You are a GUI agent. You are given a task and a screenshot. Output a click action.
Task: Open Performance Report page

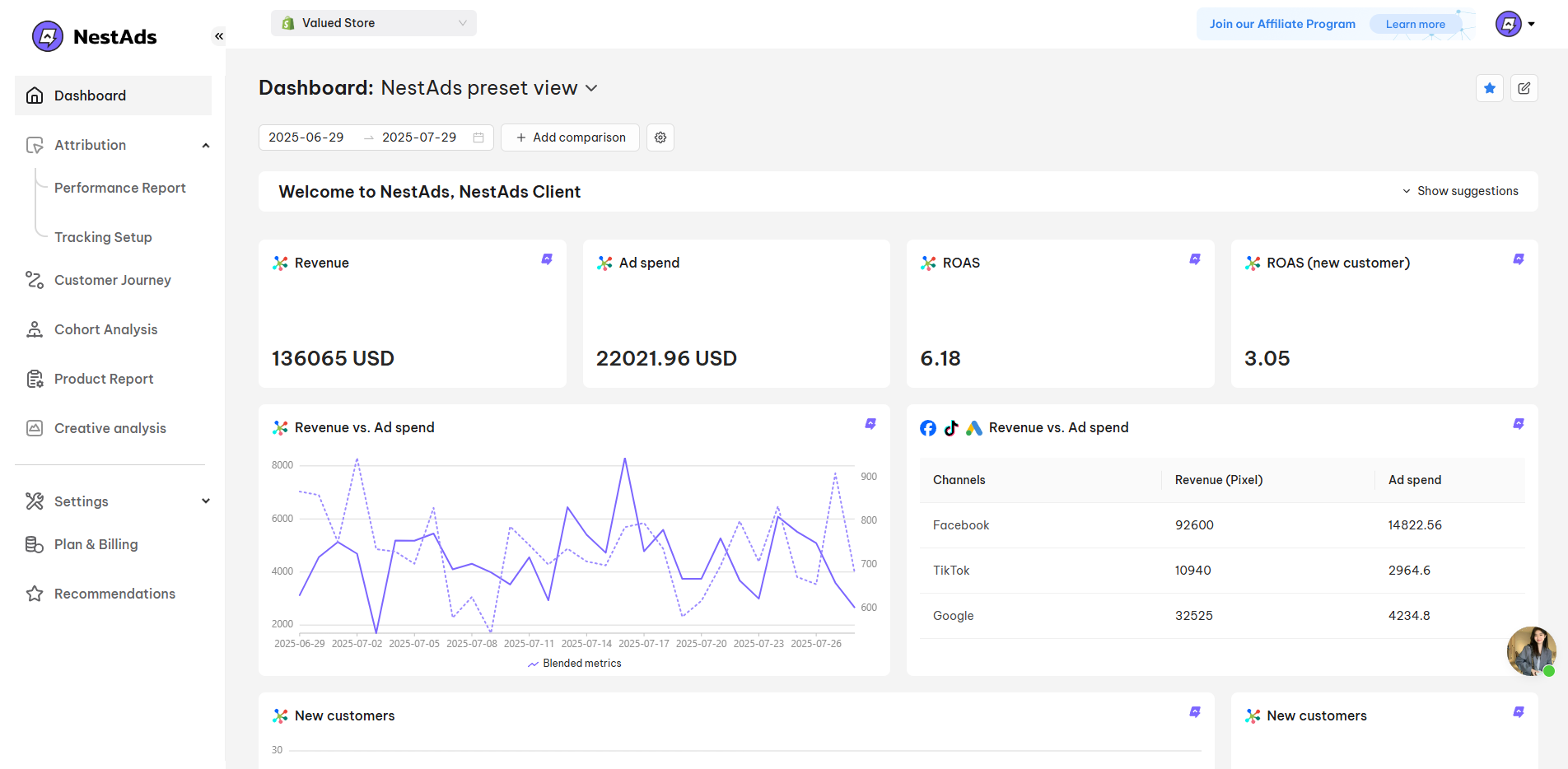[120, 188]
